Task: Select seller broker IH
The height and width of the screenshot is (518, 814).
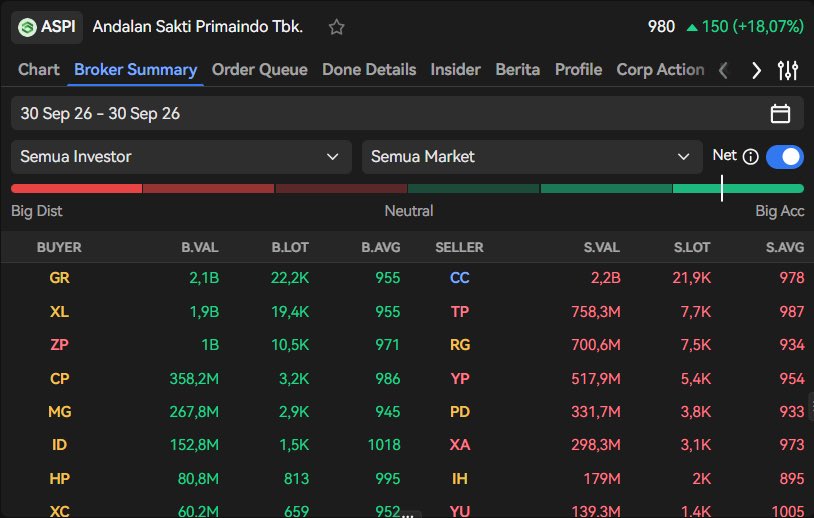Action: 459,479
